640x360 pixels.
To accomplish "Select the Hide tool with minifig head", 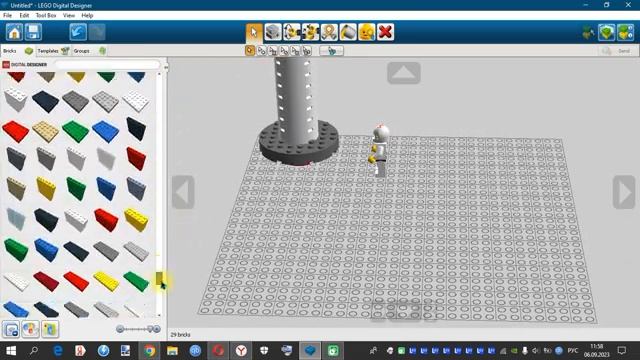I will 367,32.
